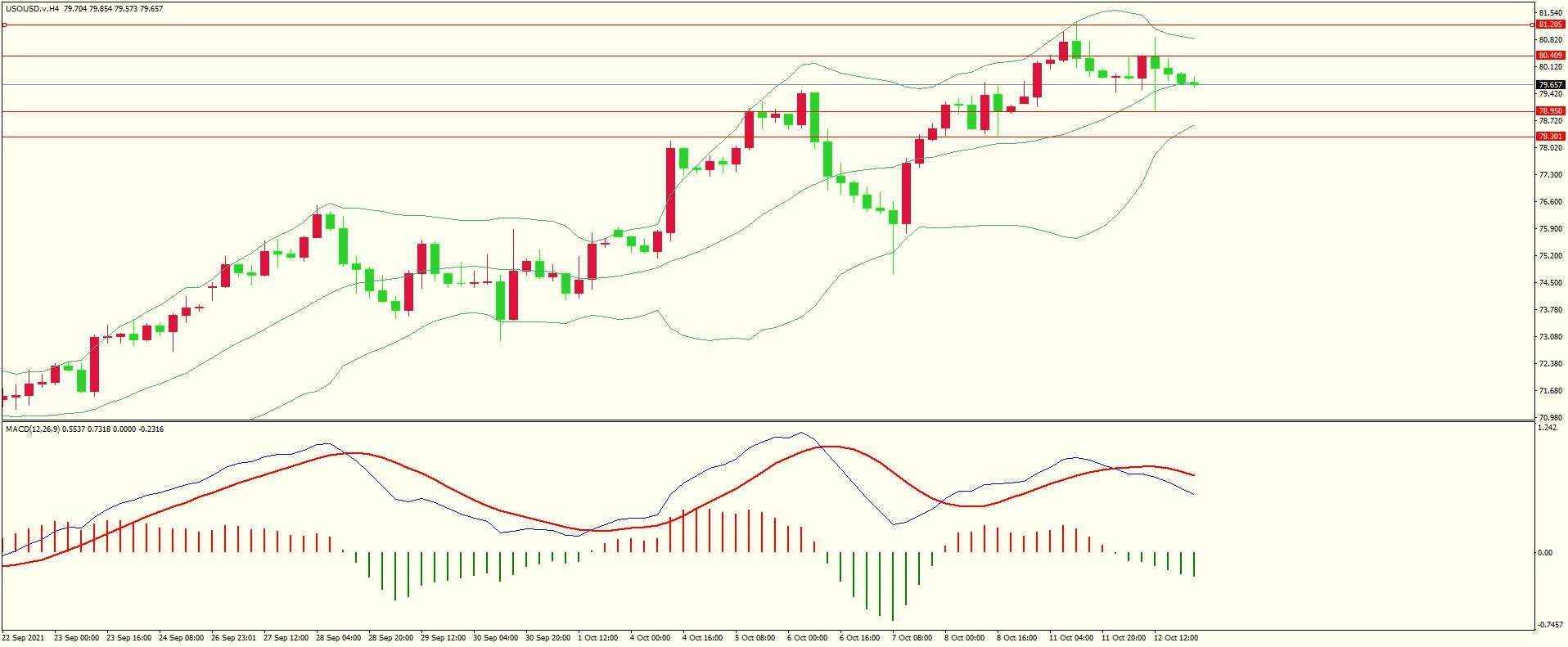The height and width of the screenshot is (647, 1568).
Task: Select the 80.409 red price tag
Action: (1551, 56)
